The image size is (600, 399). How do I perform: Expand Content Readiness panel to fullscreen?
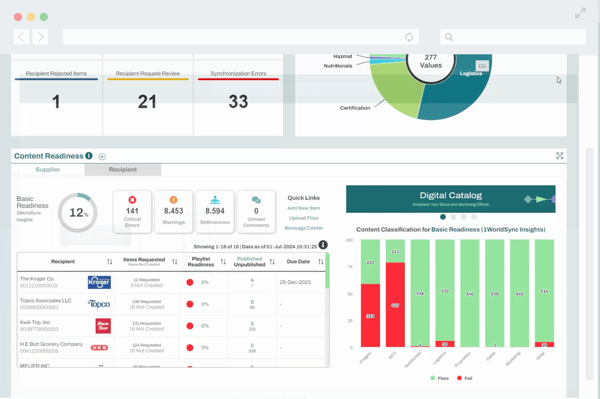[559, 156]
